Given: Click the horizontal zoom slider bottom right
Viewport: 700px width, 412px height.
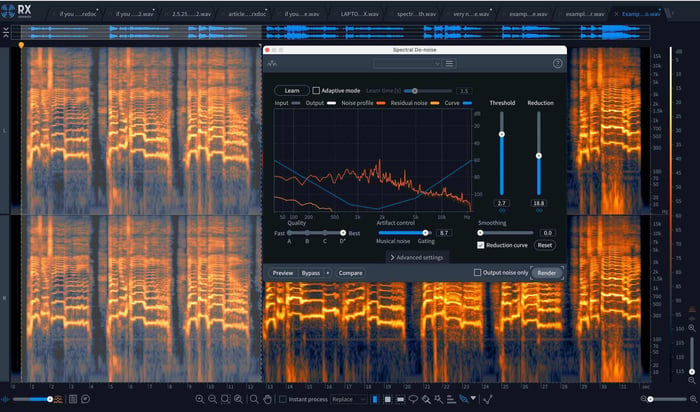Looking at the screenshot, I should 668,399.
